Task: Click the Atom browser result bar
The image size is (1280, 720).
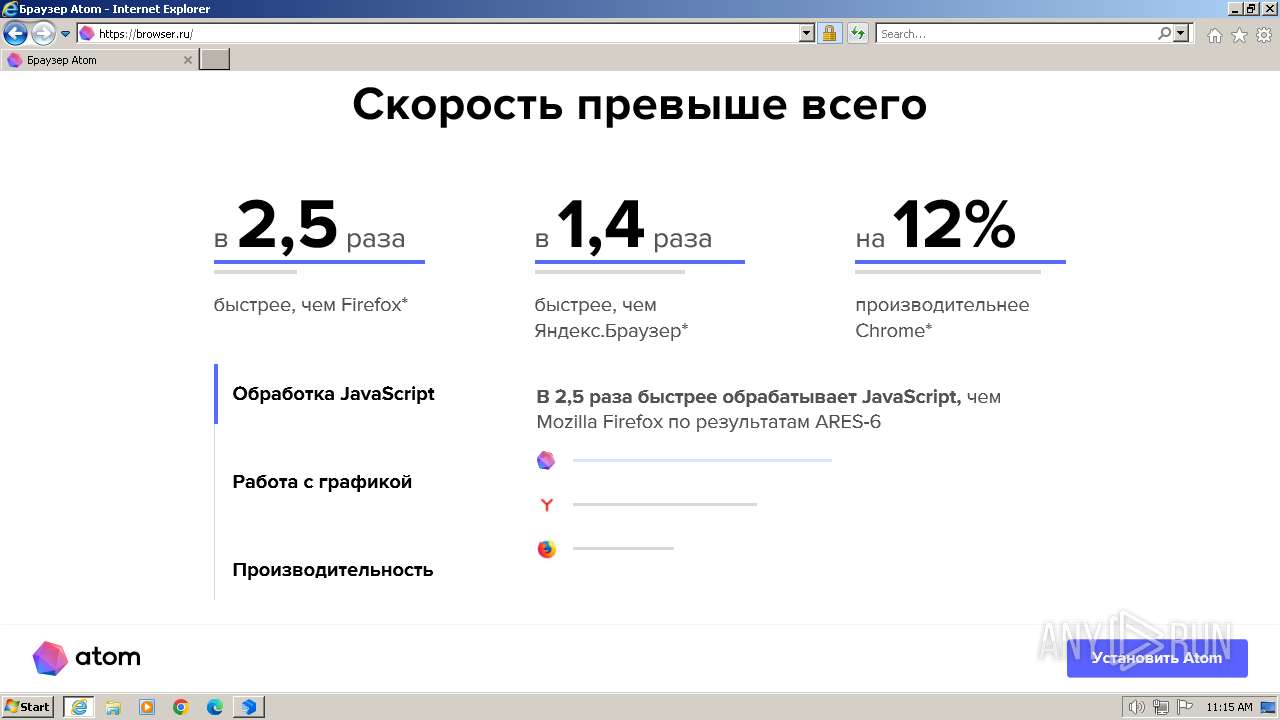Action: tap(702, 460)
